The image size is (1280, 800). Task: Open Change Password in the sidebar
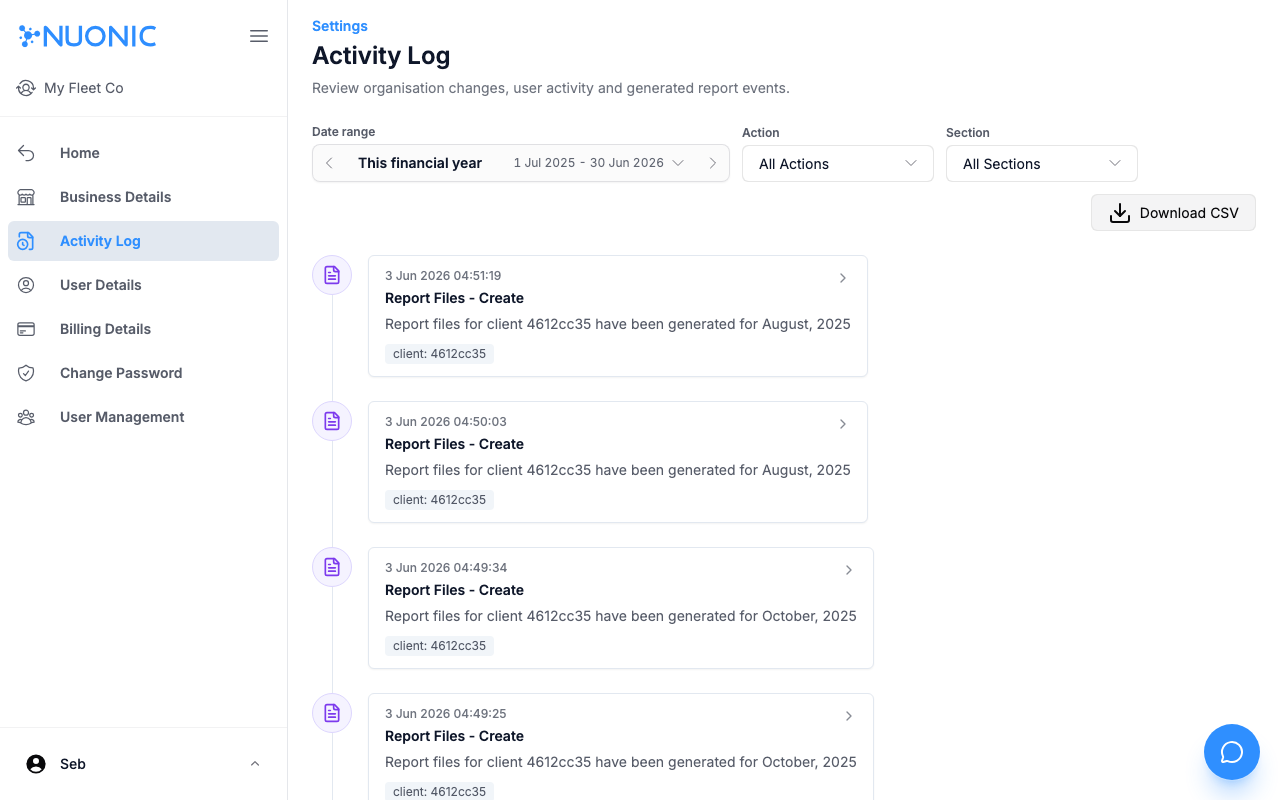143,373
